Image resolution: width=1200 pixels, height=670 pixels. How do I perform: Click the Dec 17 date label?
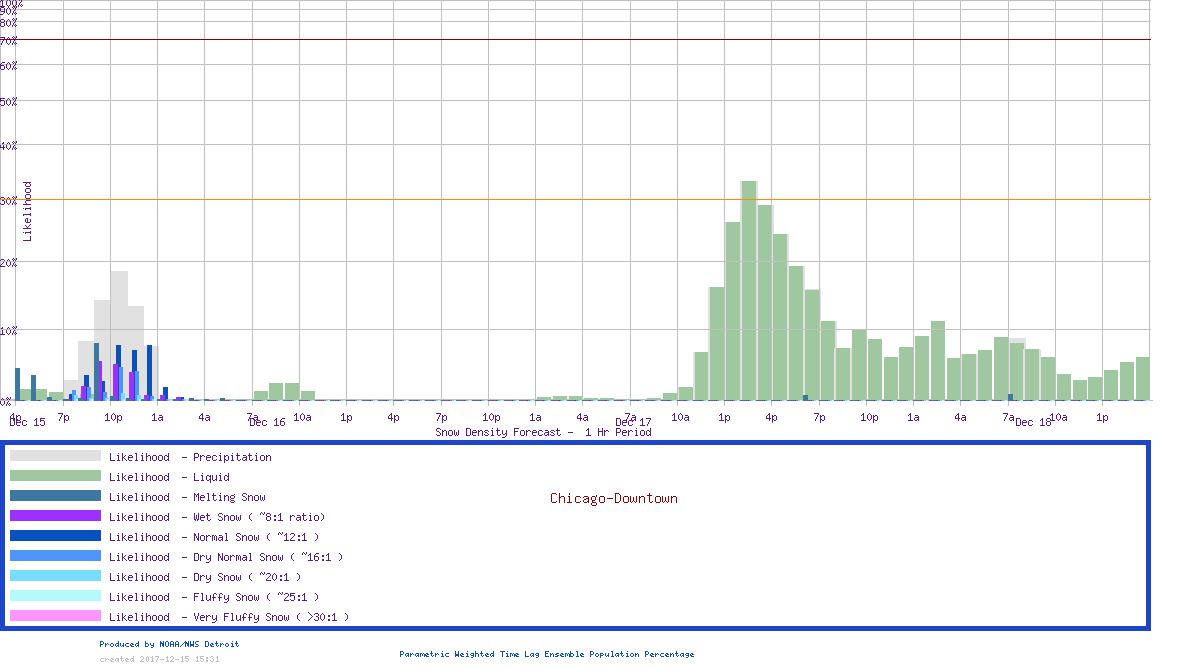(633, 422)
